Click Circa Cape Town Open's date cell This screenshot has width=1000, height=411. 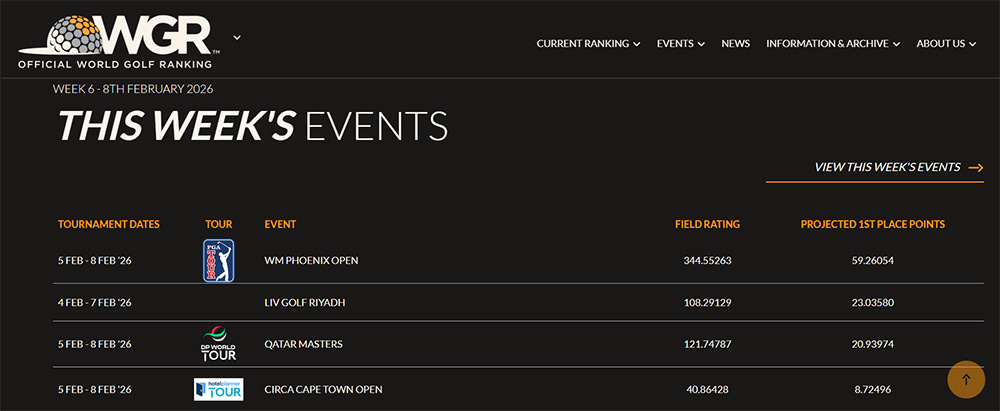click(94, 389)
